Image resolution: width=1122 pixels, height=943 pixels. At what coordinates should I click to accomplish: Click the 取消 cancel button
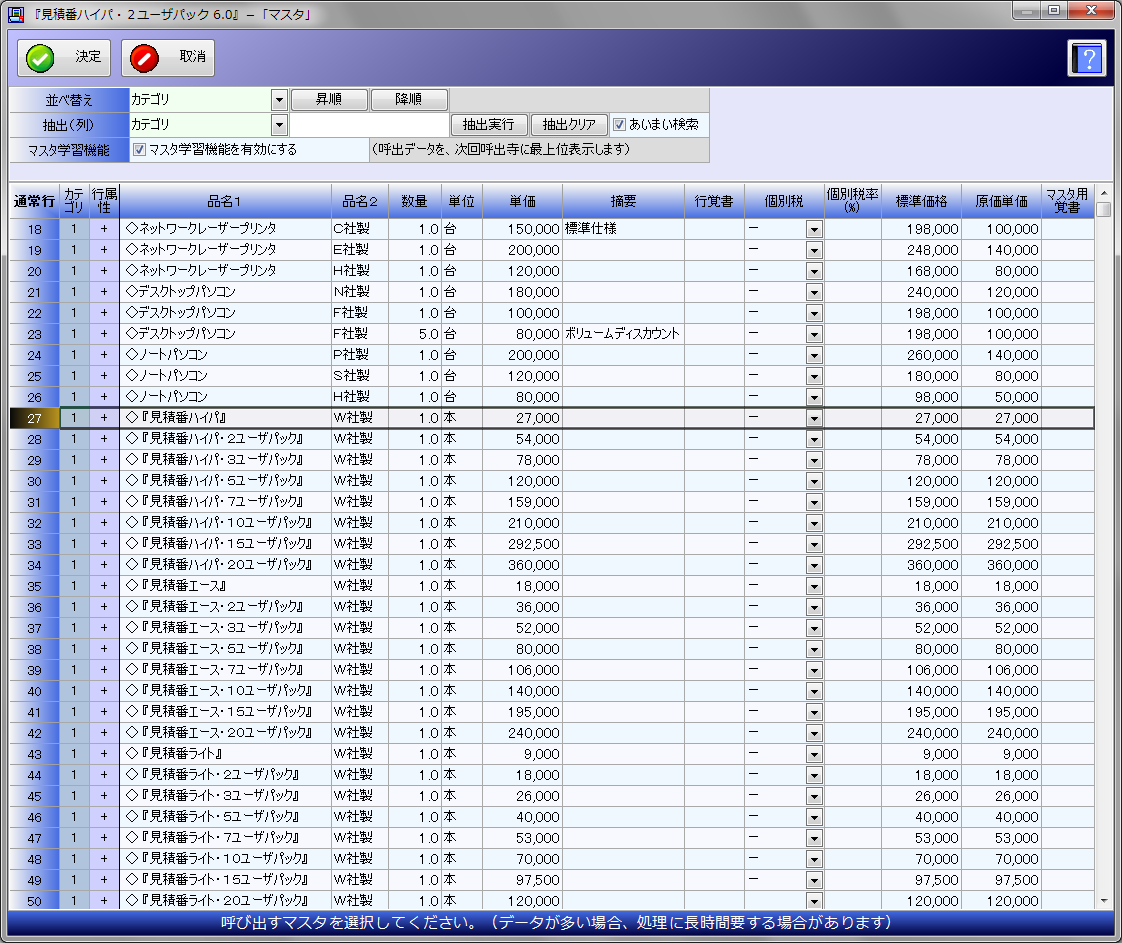pos(168,57)
